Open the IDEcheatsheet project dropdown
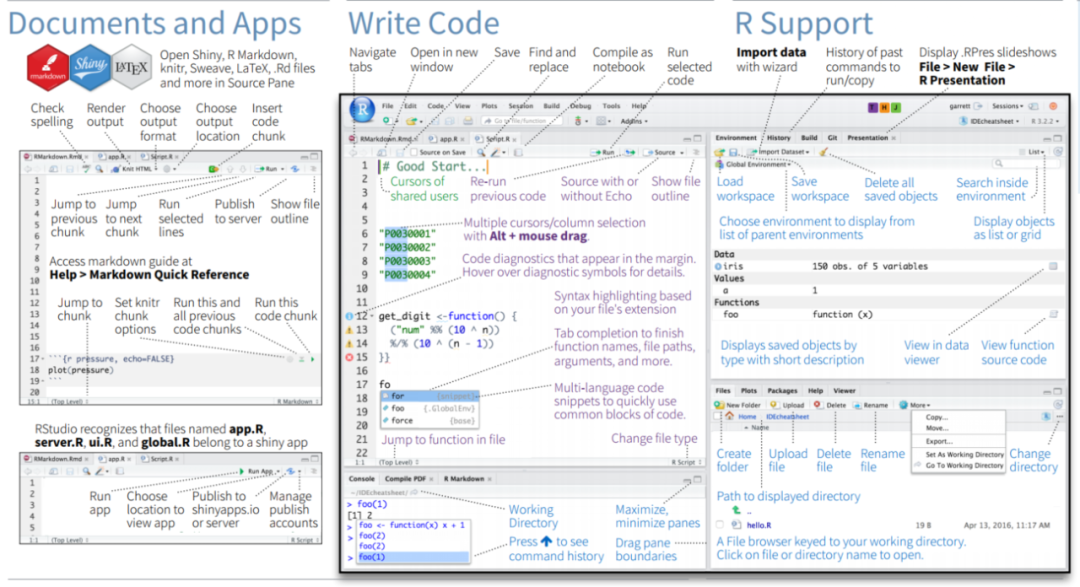1080x587 pixels. [987, 121]
